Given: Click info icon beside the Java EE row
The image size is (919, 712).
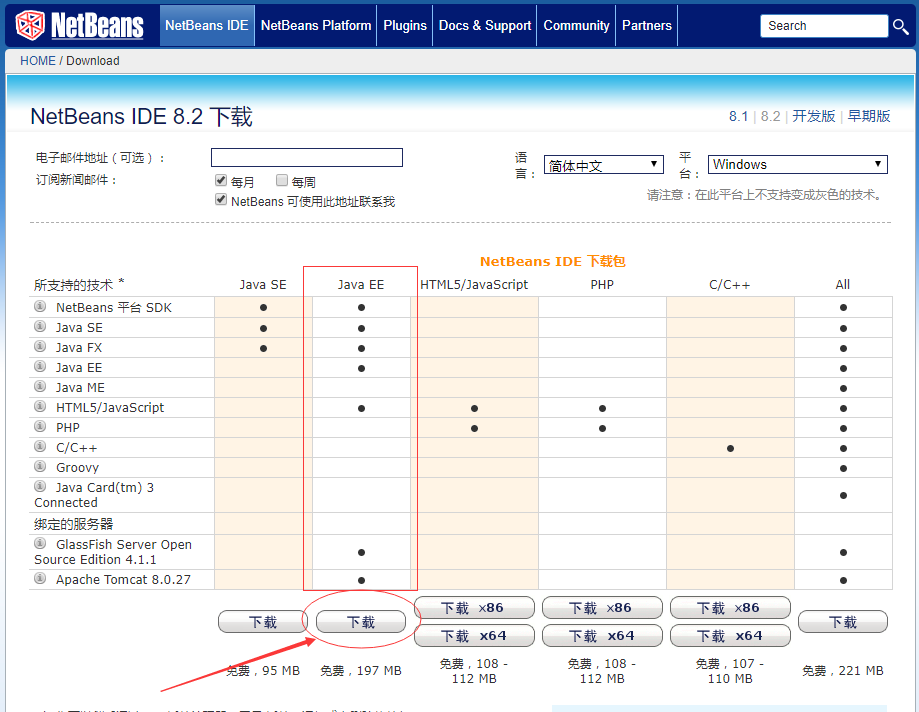Looking at the screenshot, I should (40, 366).
